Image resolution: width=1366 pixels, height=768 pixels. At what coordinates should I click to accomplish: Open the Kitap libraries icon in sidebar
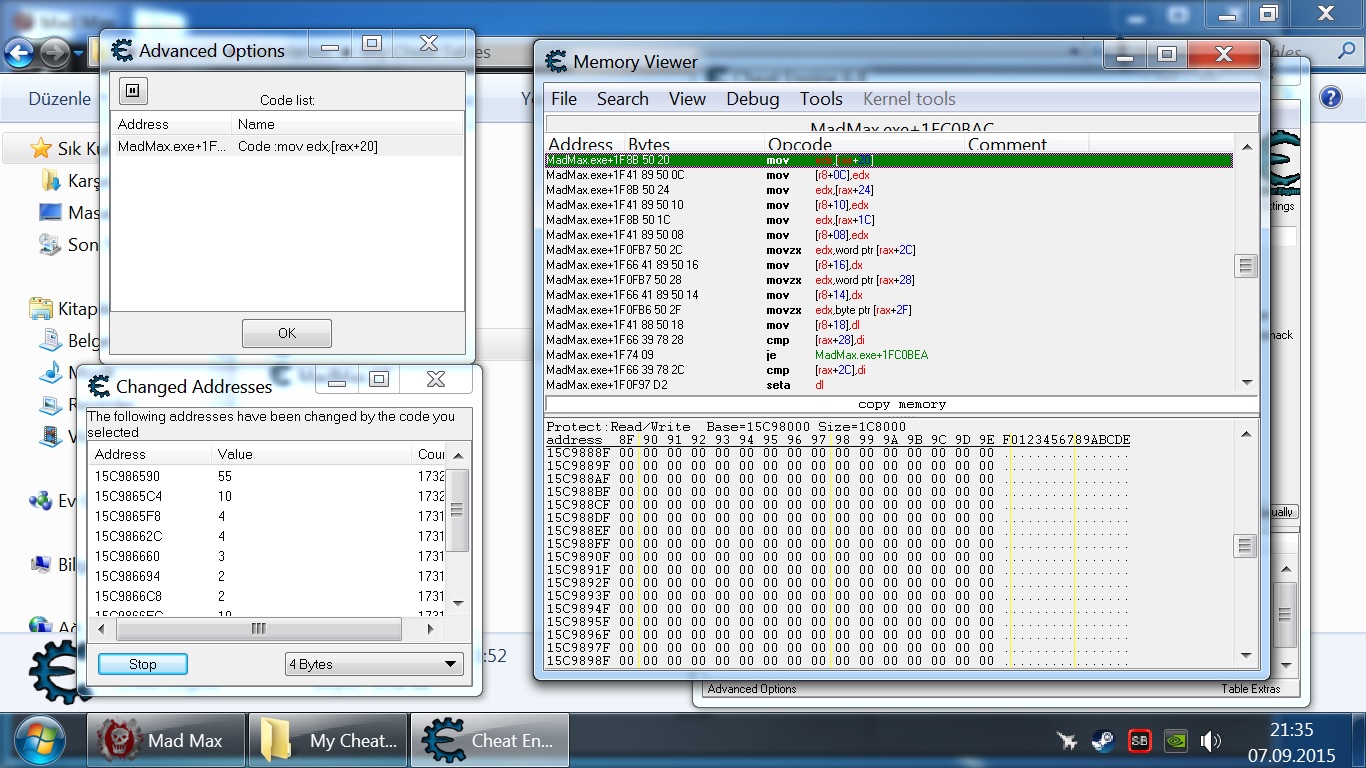coord(41,307)
